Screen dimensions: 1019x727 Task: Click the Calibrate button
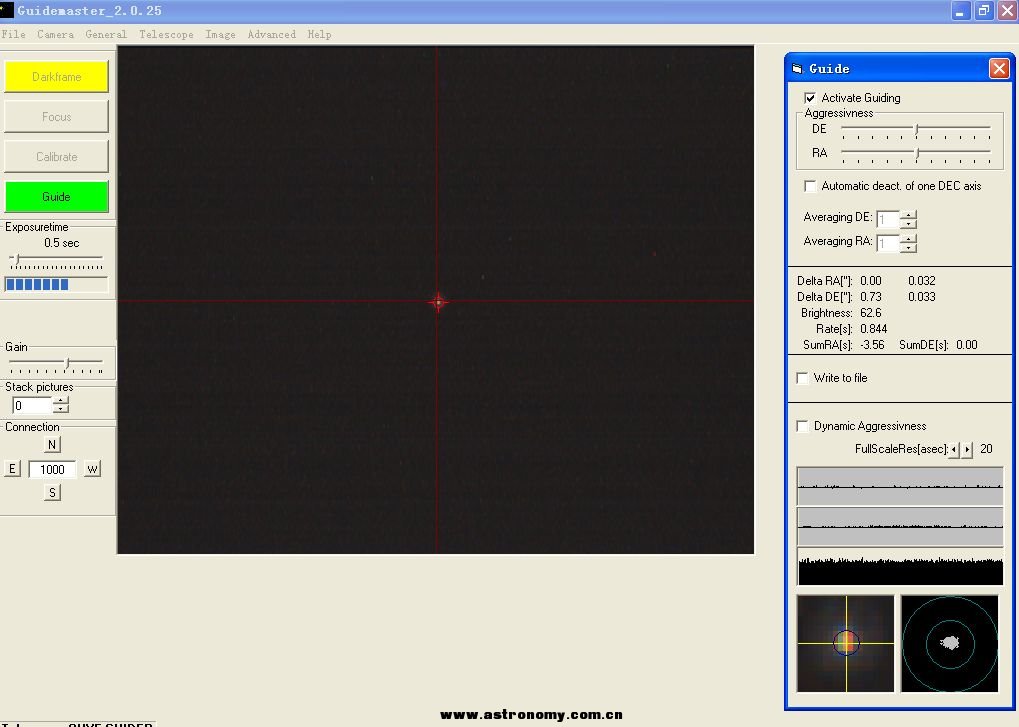pos(57,157)
